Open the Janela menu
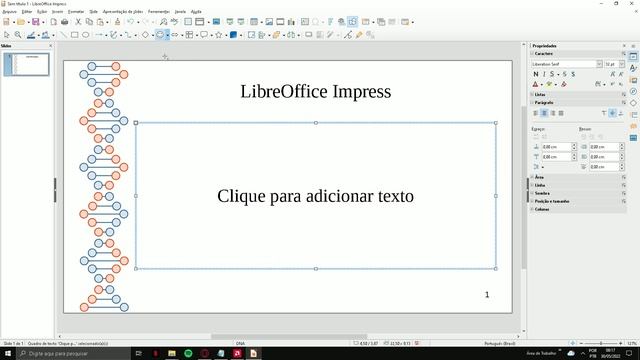Screen dimensions: 640x360 coord(180,12)
